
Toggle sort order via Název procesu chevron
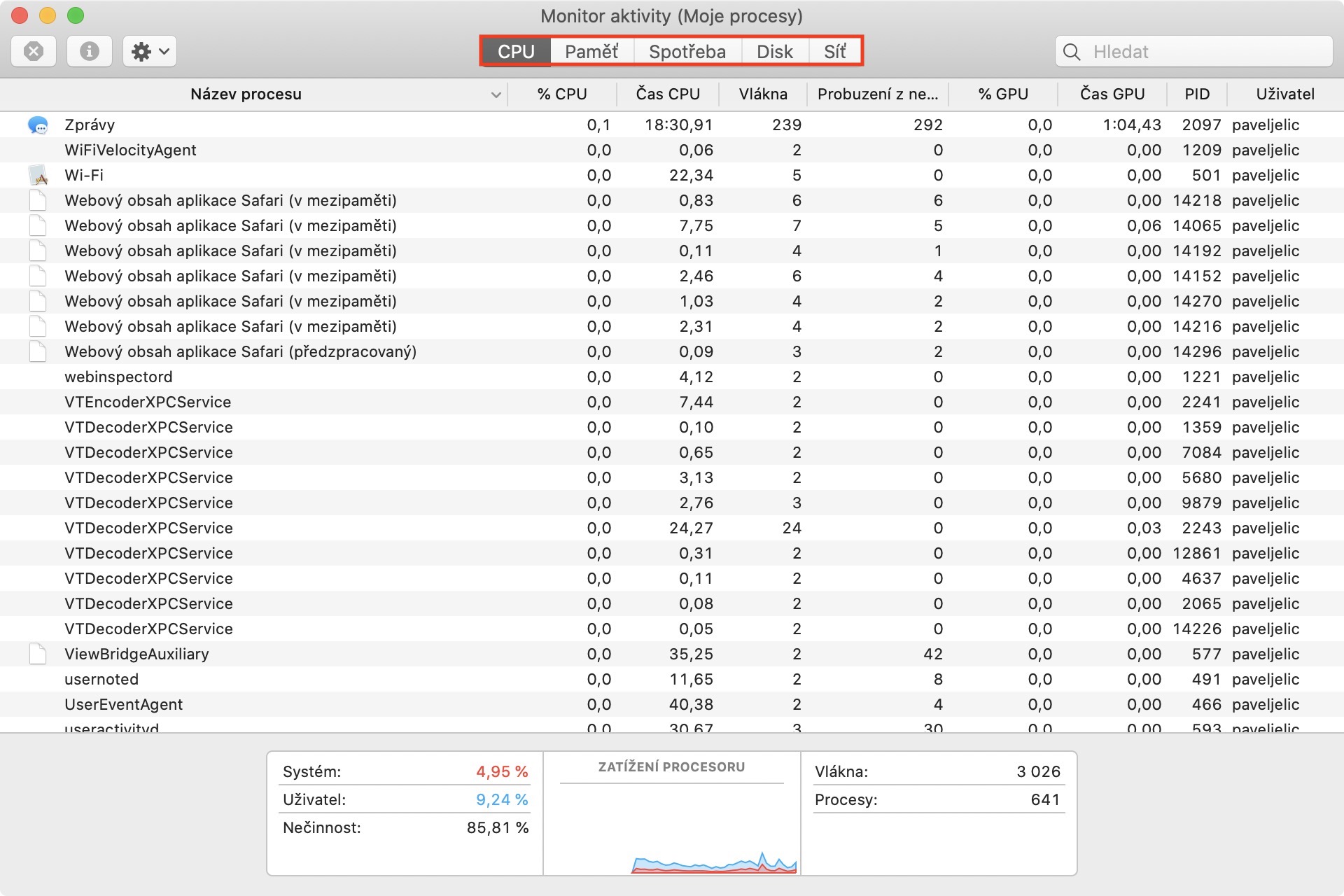496,94
